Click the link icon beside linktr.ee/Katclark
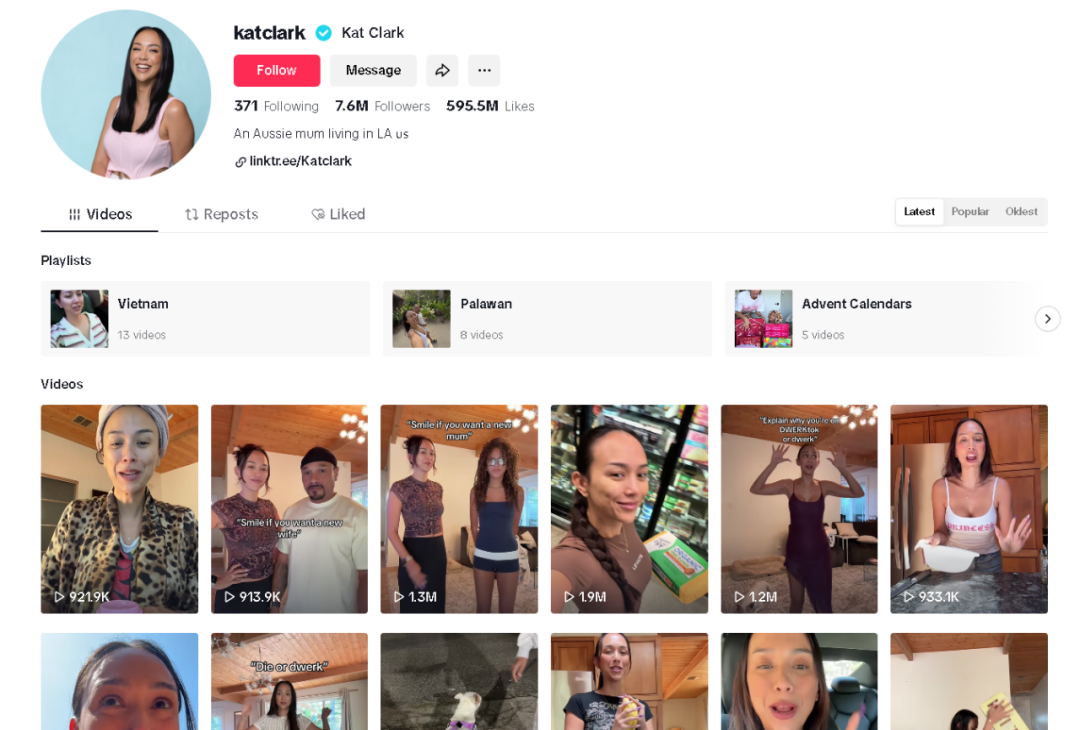Image resolution: width=1080 pixels, height=730 pixels. click(240, 162)
